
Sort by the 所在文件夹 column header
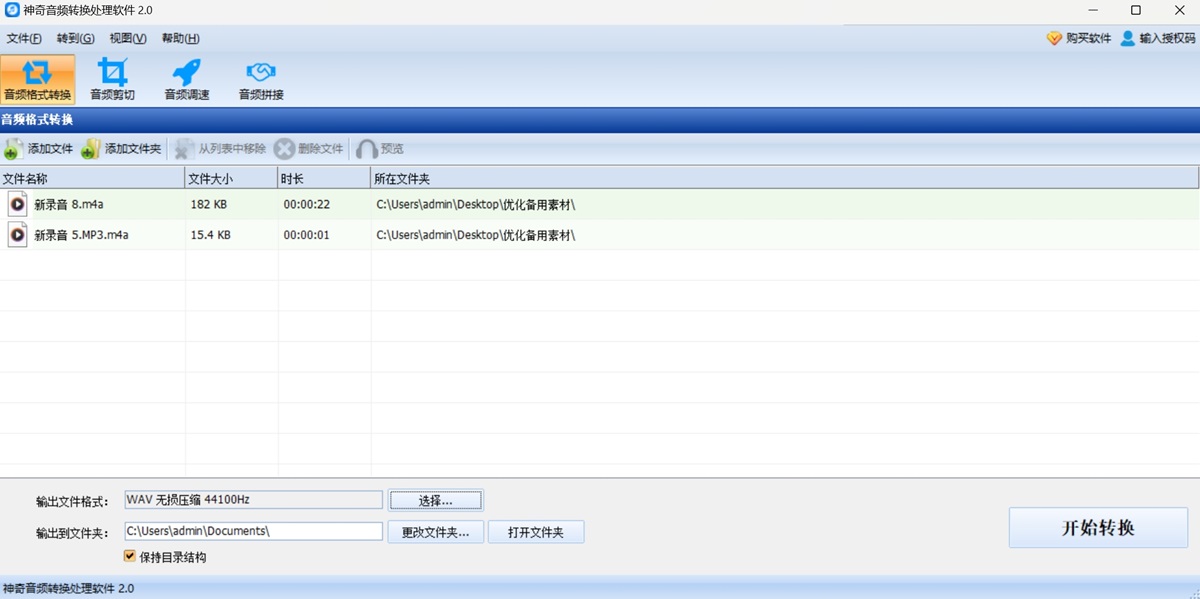pos(785,178)
